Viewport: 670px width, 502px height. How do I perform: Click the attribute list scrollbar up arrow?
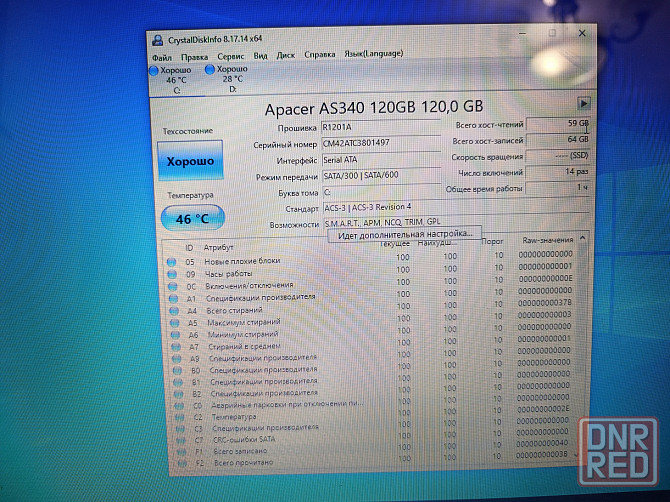click(582, 238)
